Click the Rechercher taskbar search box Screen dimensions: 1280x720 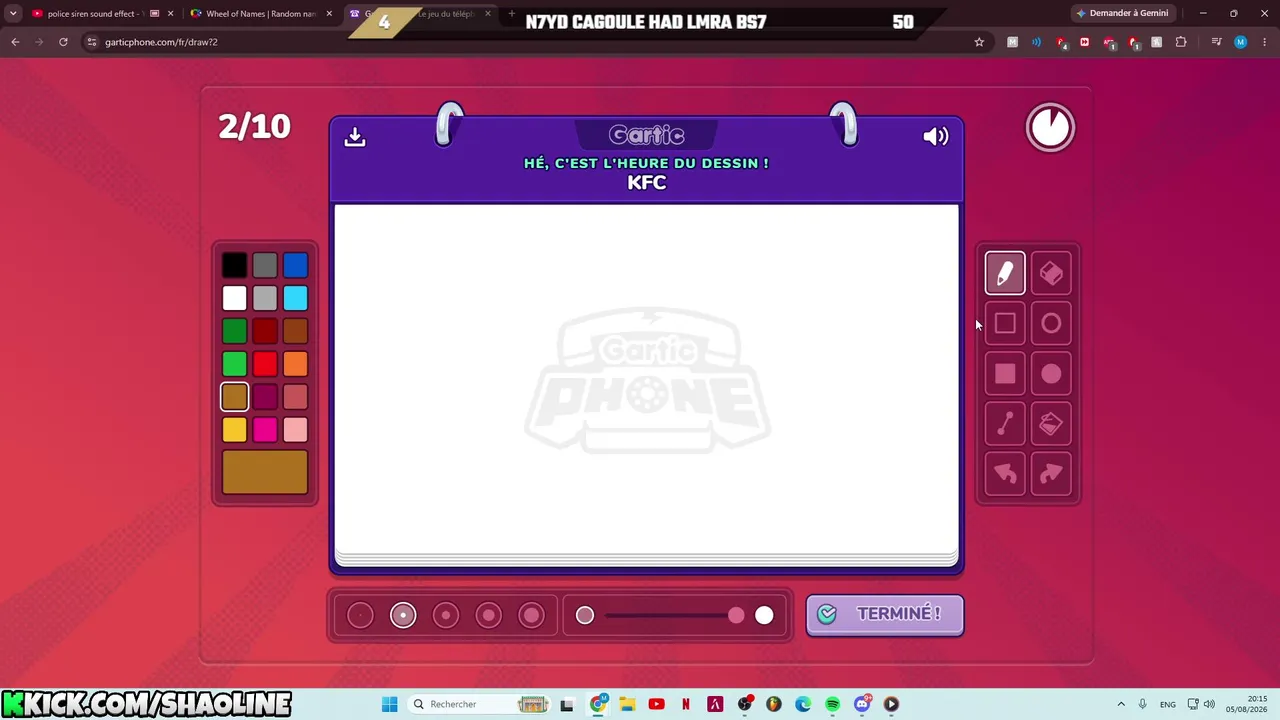480,704
